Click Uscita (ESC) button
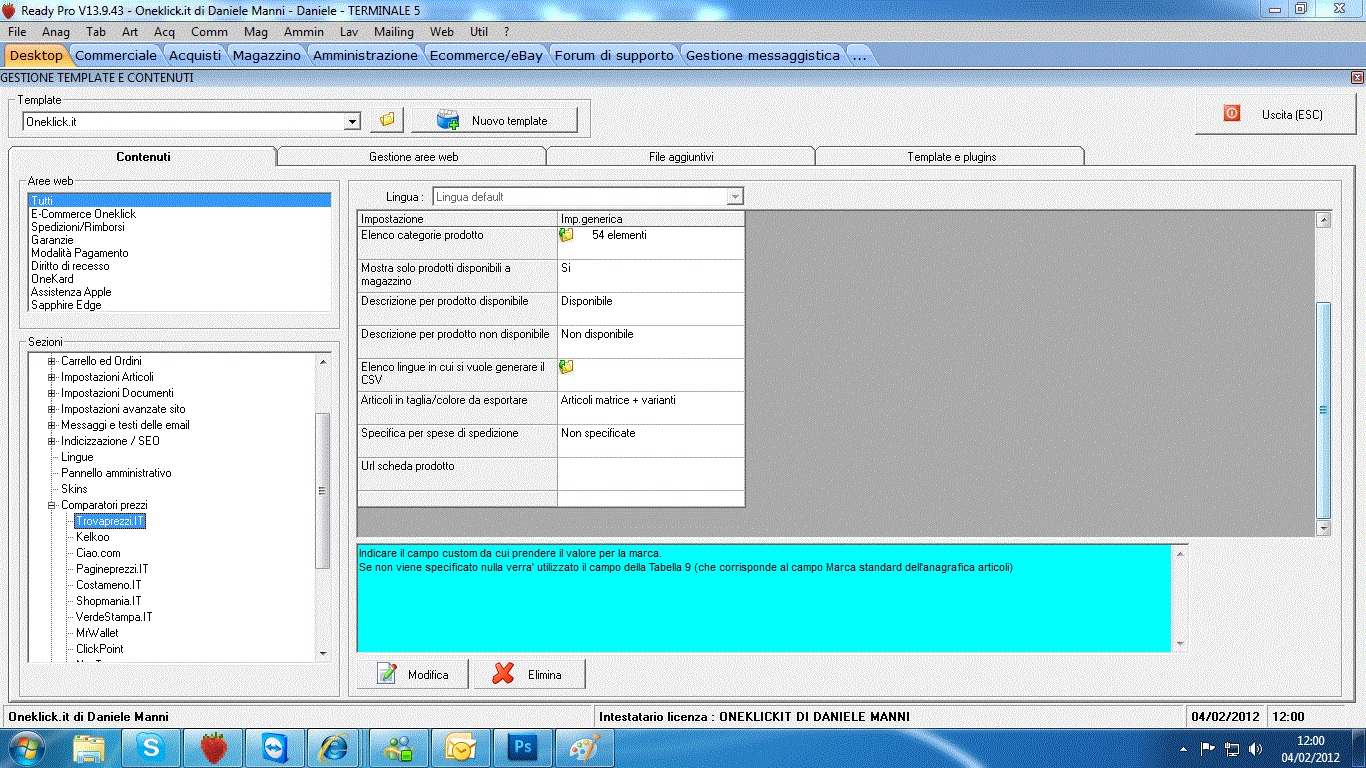Screen dimensions: 1366x768 pyautogui.click(x=1275, y=114)
